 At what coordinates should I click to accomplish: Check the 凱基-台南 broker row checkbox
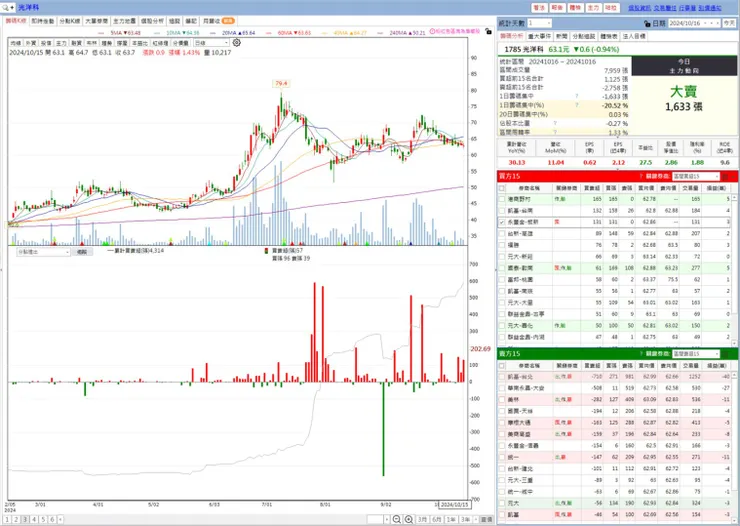click(x=502, y=210)
